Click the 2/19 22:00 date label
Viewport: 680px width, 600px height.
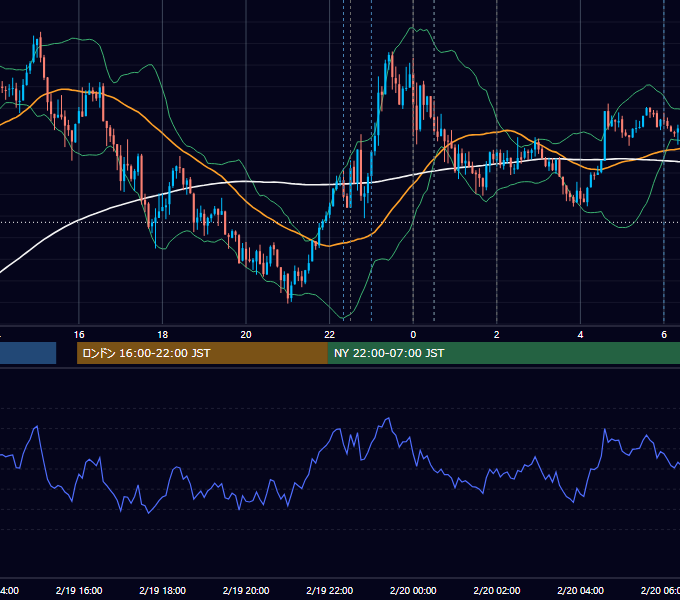point(330,590)
